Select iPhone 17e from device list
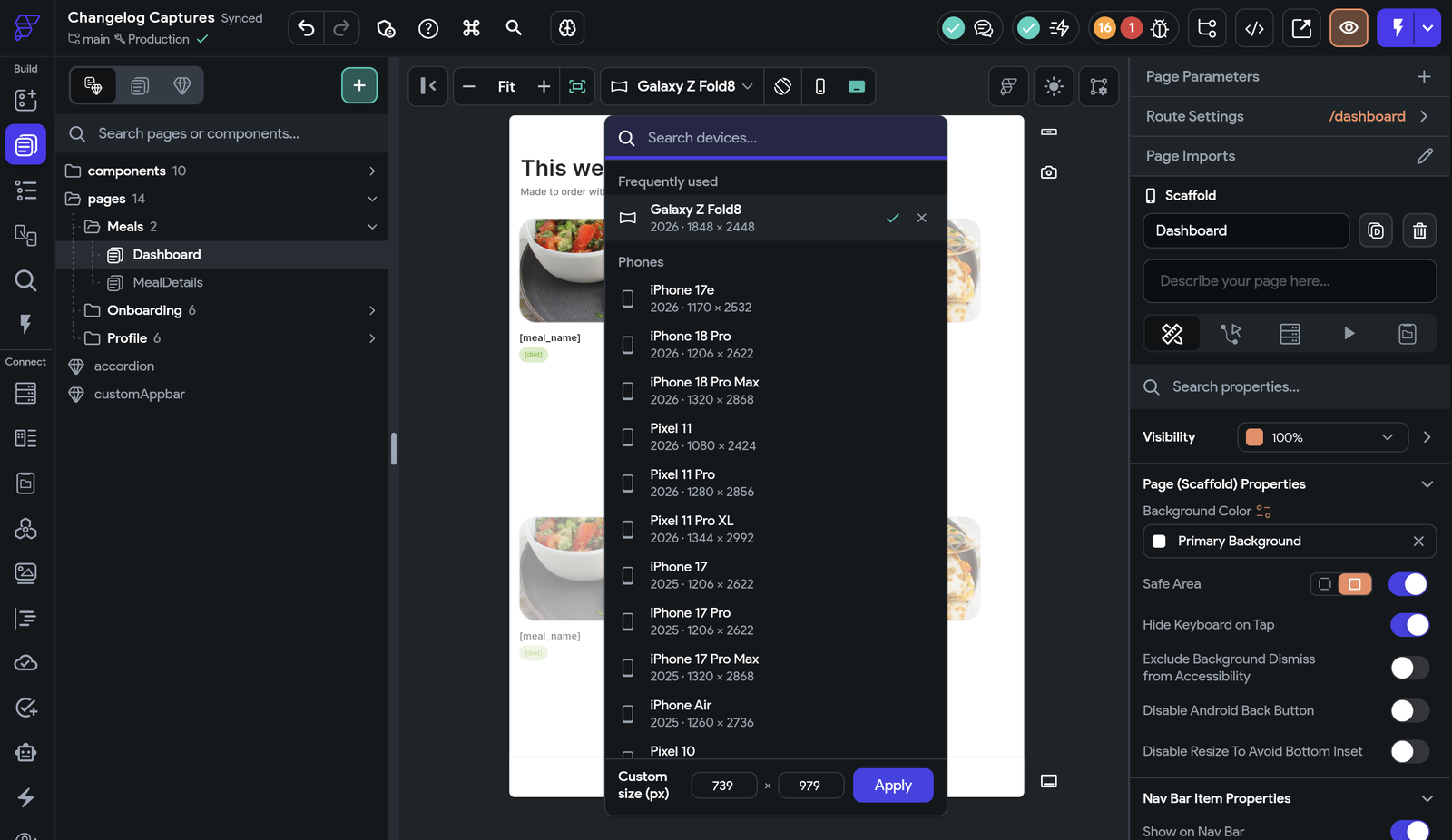Image resolution: width=1452 pixels, height=840 pixels. 776,298
